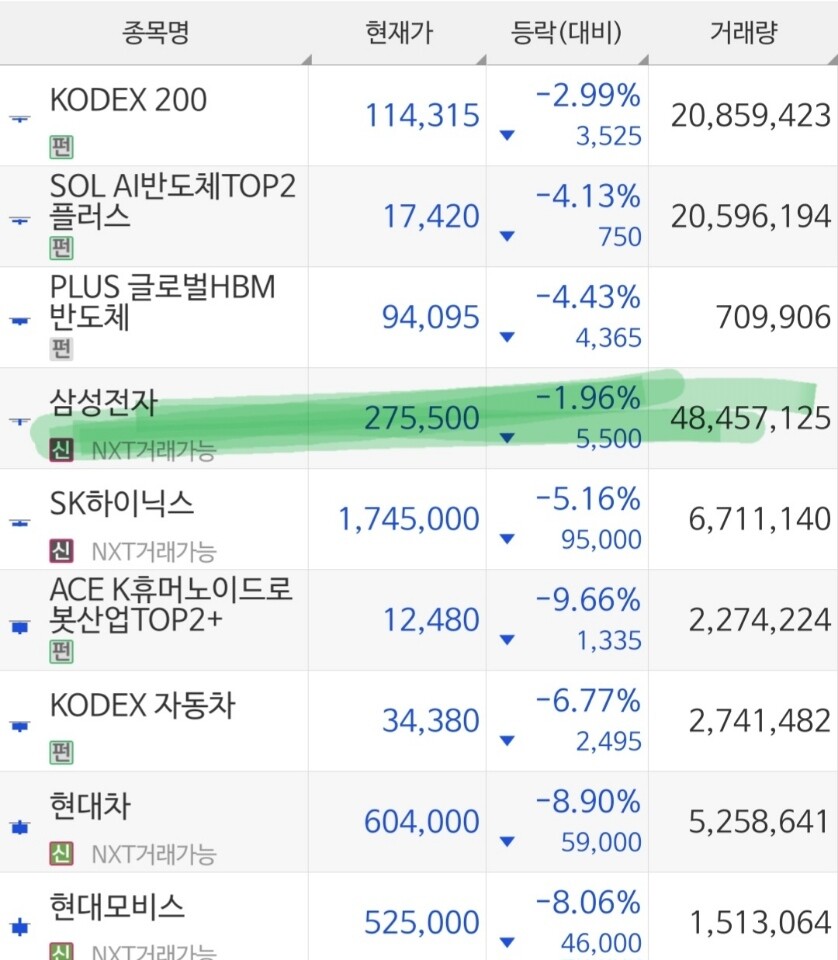
Task: Click the 신 badge under SK하이닉스
Action: tap(61, 551)
